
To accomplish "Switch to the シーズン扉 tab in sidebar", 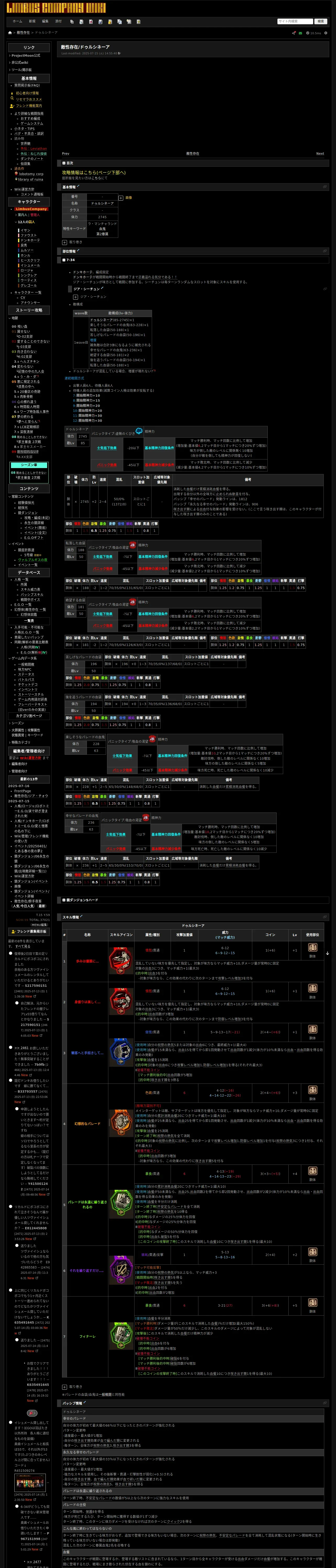I will (29, 465).
